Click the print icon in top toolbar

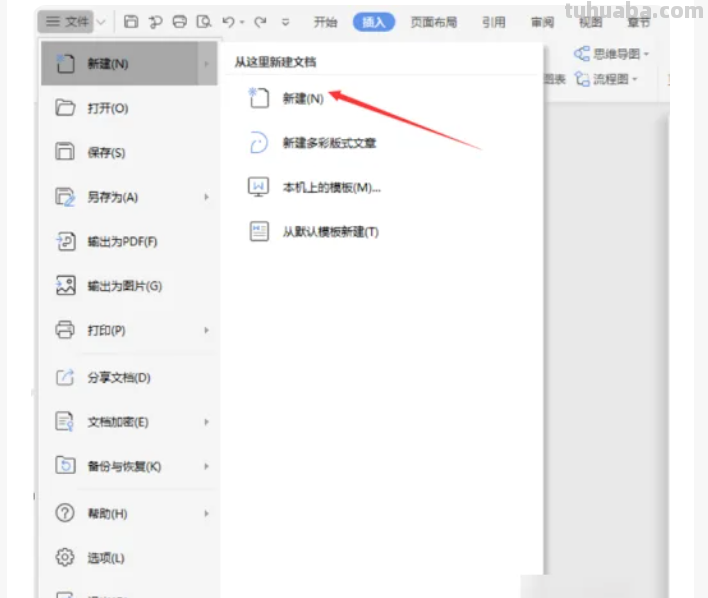[180, 21]
